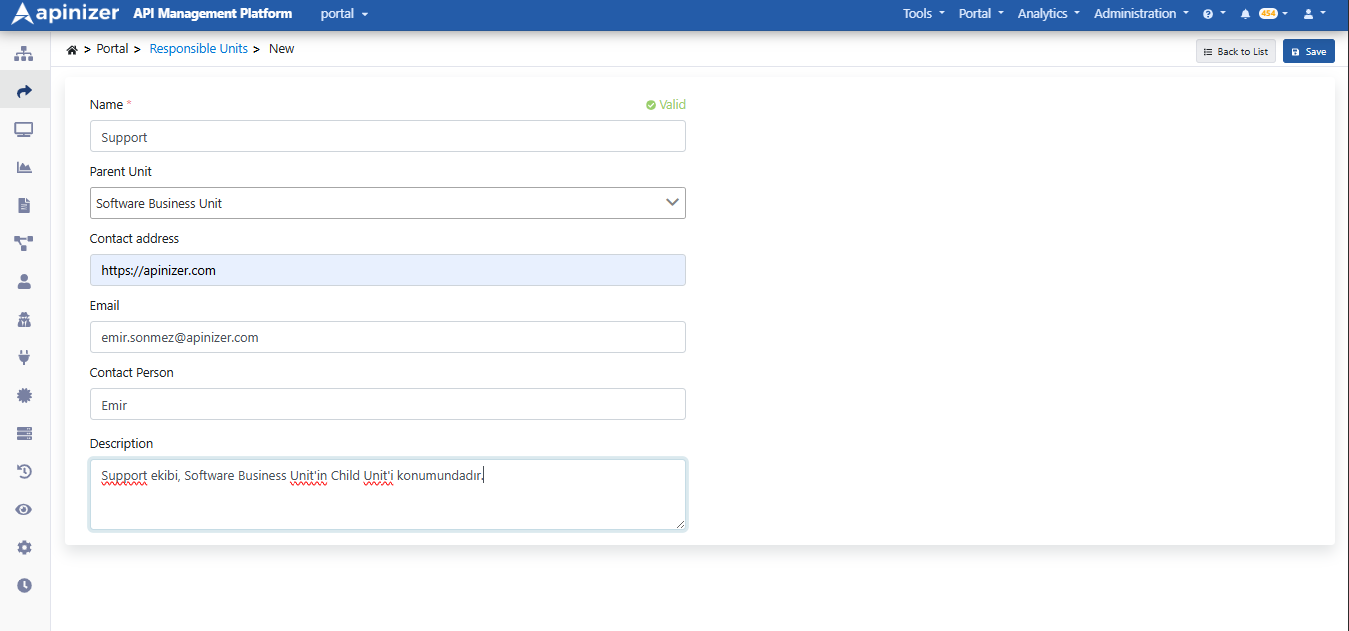
Task: Select the monitor icon in the sidebar
Action: [x=24, y=129]
